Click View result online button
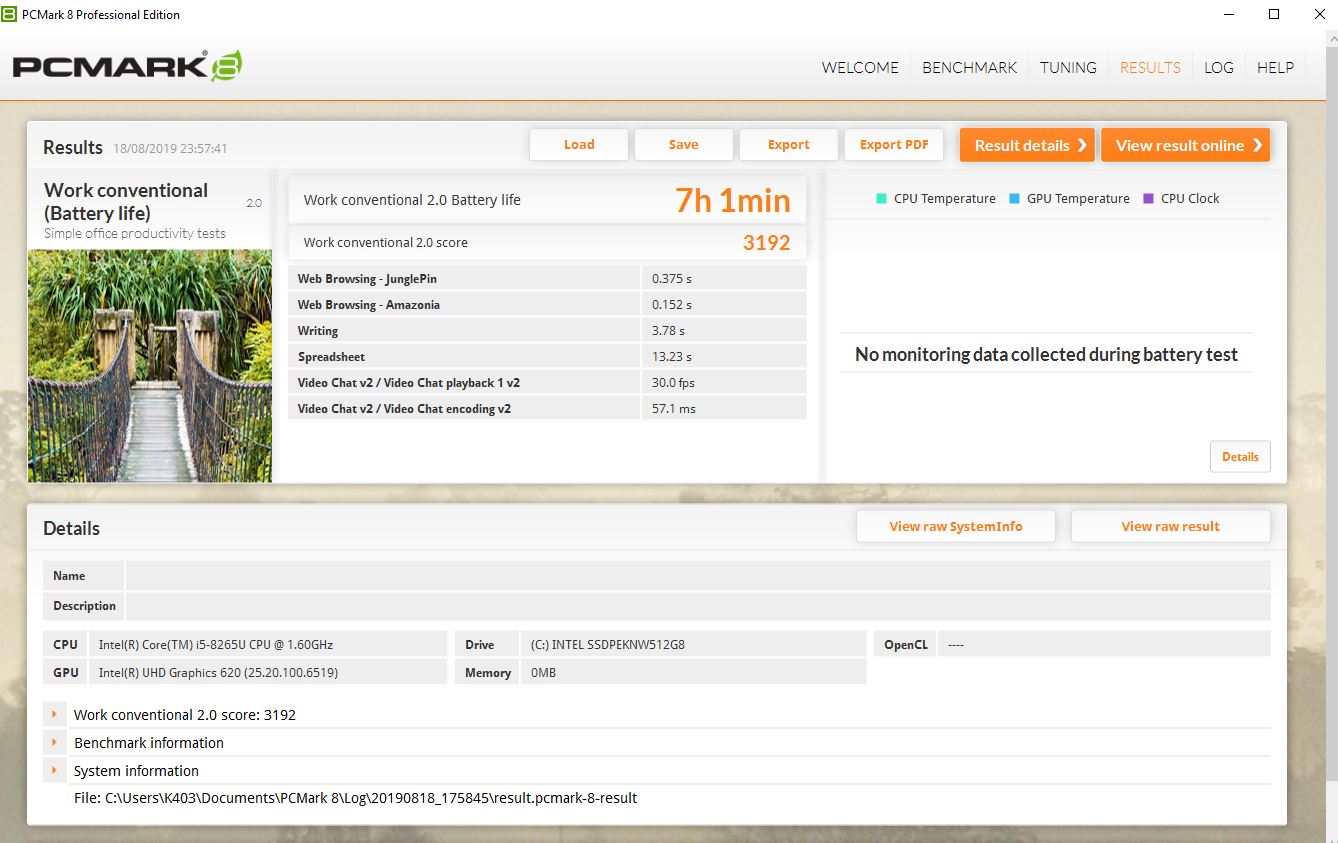The image size is (1338, 843). (1185, 145)
